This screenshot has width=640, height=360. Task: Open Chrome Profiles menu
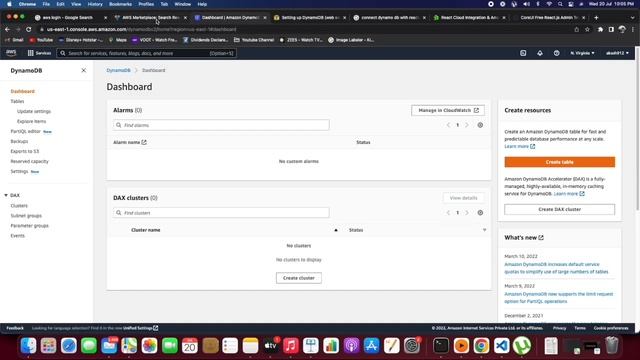click(x=146, y=4)
